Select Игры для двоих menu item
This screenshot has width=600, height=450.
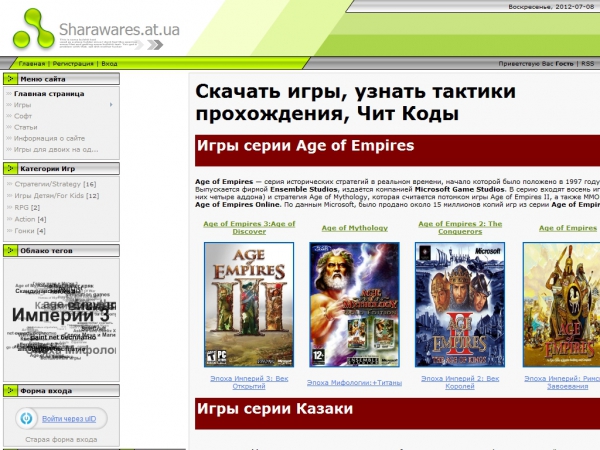coord(56,149)
